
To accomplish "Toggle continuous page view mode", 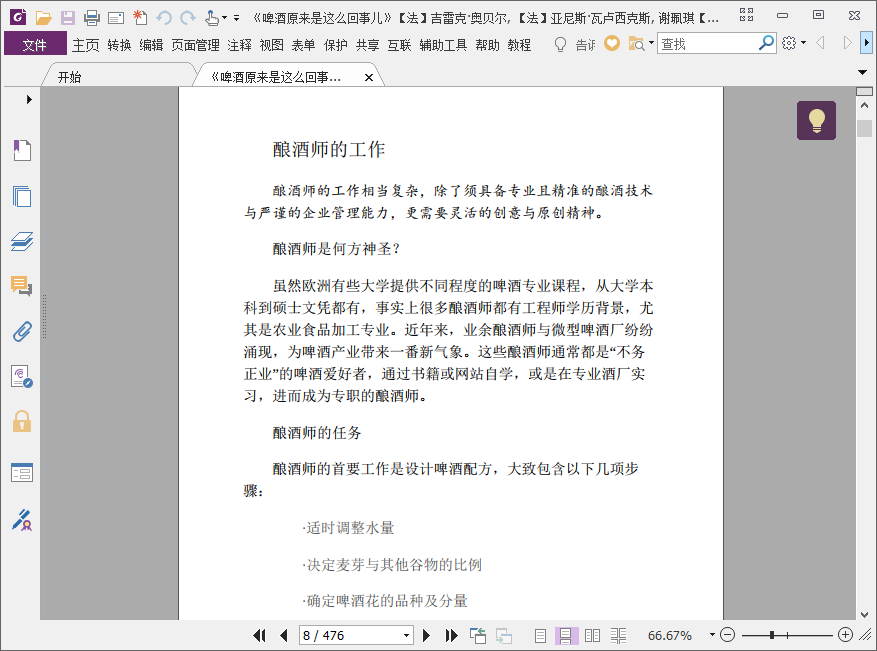I will pos(566,636).
